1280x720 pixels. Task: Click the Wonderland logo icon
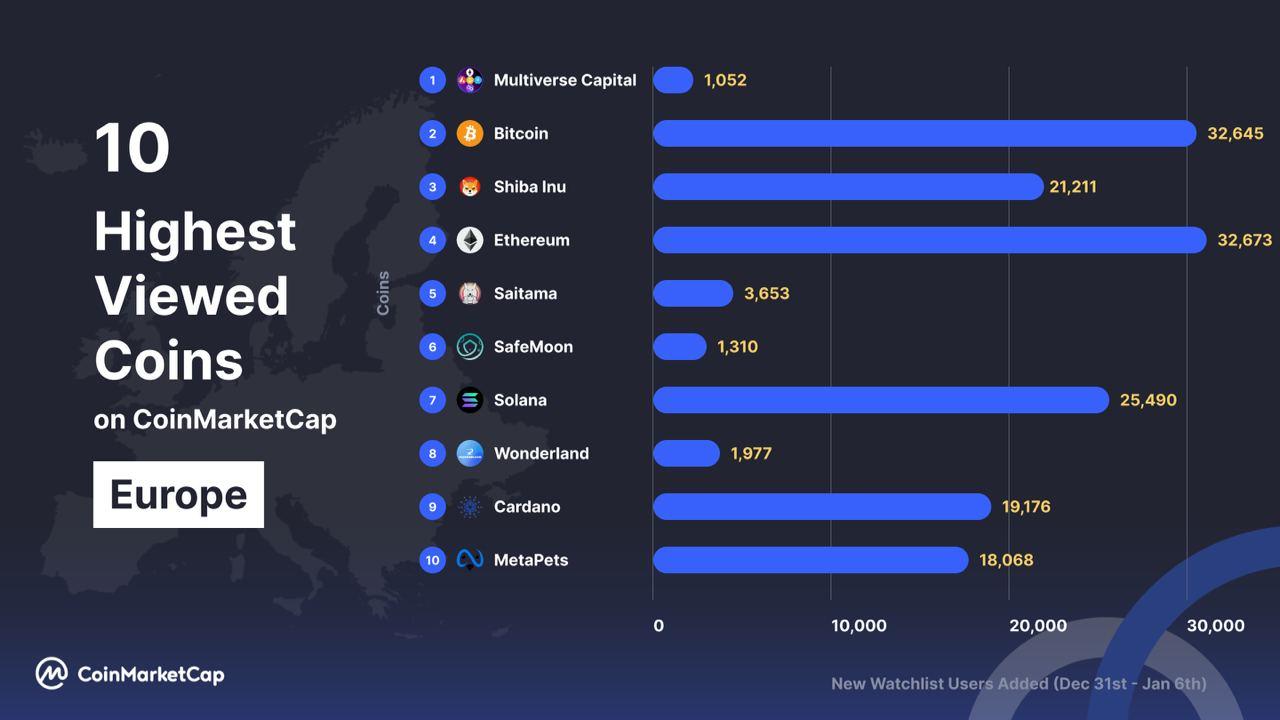[470, 453]
